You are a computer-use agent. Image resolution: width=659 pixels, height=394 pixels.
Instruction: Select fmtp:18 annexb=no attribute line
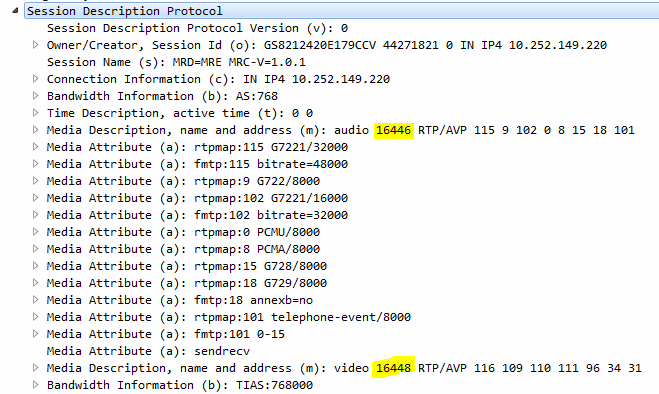coord(180,300)
